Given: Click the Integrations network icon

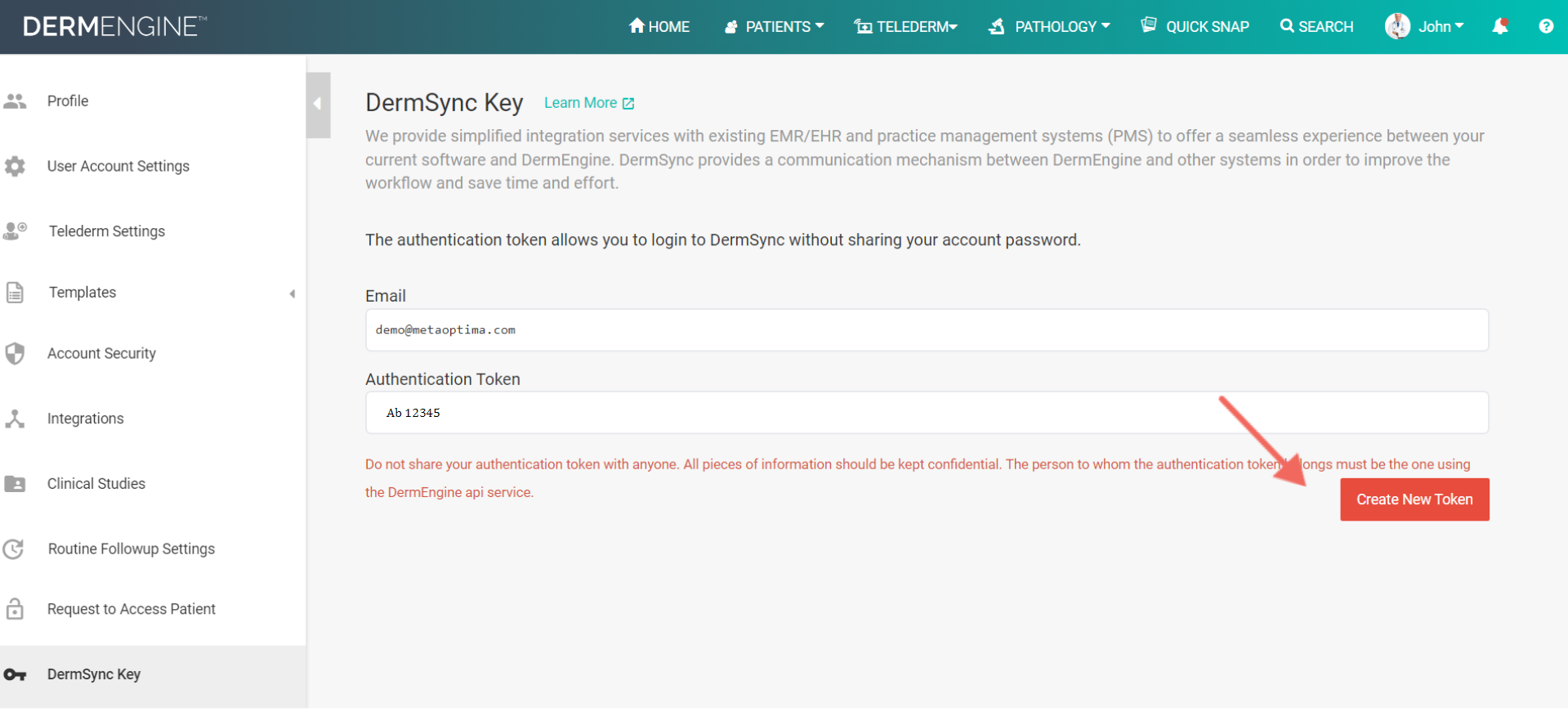Looking at the screenshot, I should (15, 419).
